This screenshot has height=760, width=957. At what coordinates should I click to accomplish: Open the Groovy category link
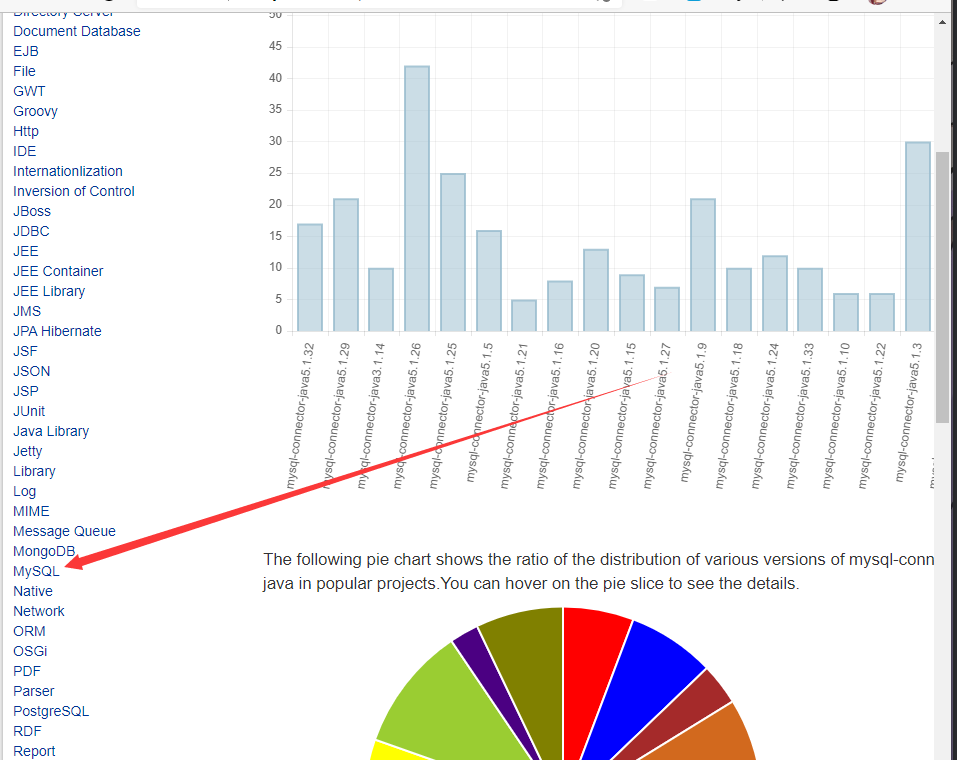(x=35, y=111)
